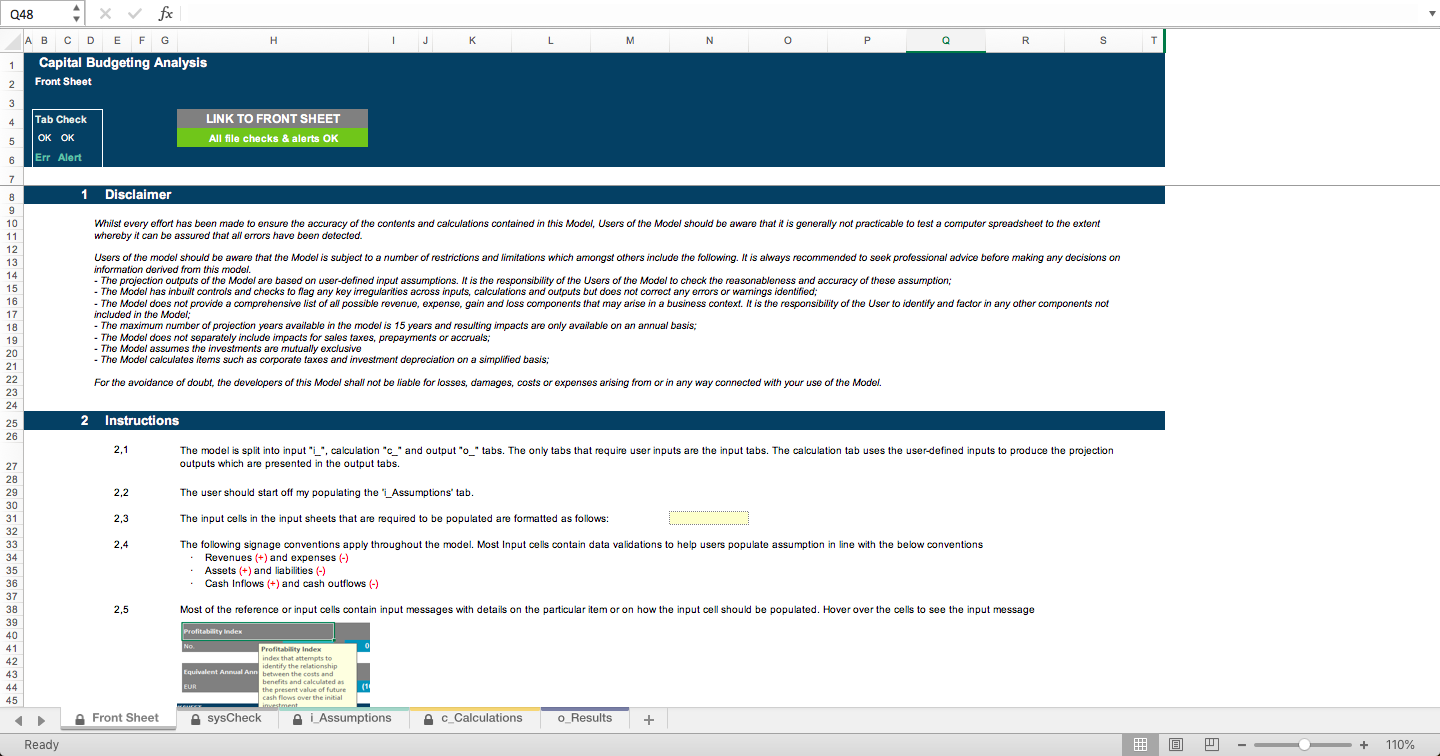Image resolution: width=1440 pixels, height=756 pixels.
Task: Open the Insert Function fx button
Action: [x=166, y=14]
